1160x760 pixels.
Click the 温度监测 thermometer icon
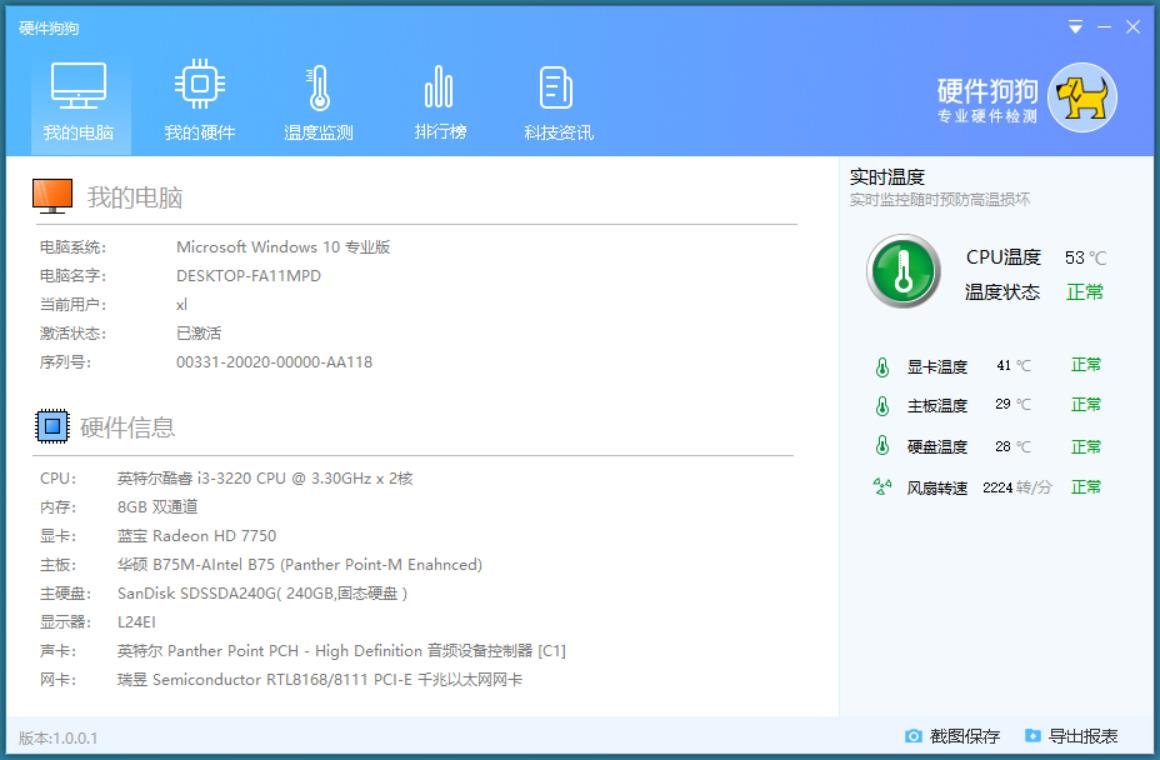[318, 87]
